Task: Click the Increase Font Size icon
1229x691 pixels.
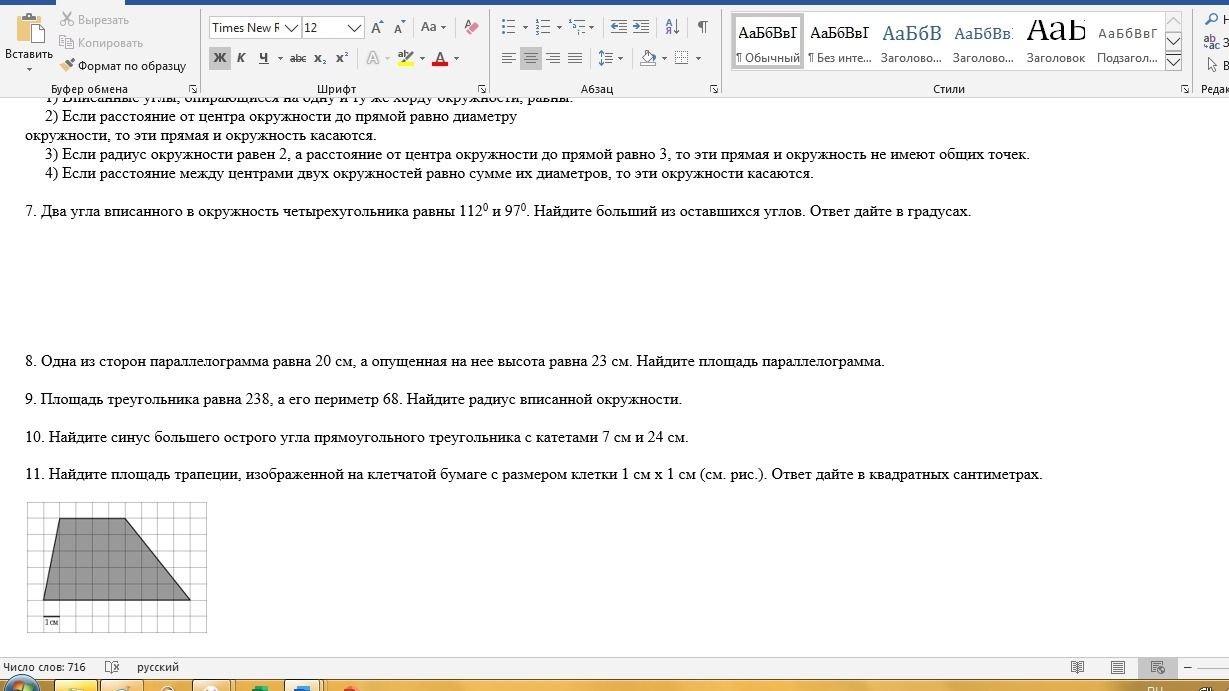Action: [377, 28]
